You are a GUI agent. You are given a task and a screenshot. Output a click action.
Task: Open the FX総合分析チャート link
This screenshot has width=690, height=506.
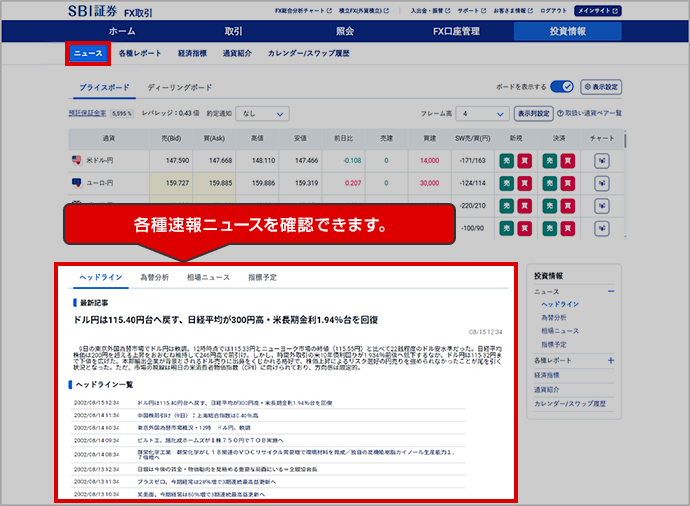[303, 11]
